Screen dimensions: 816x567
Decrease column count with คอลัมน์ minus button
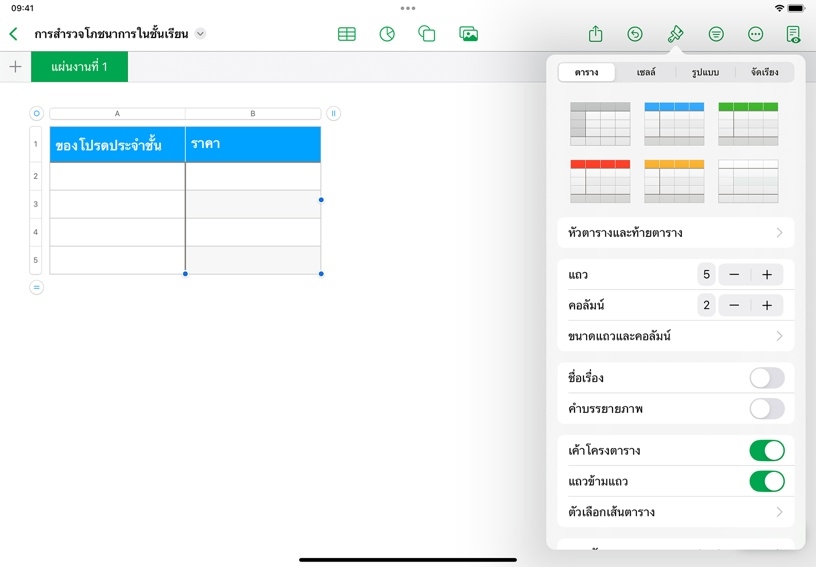[734, 305]
